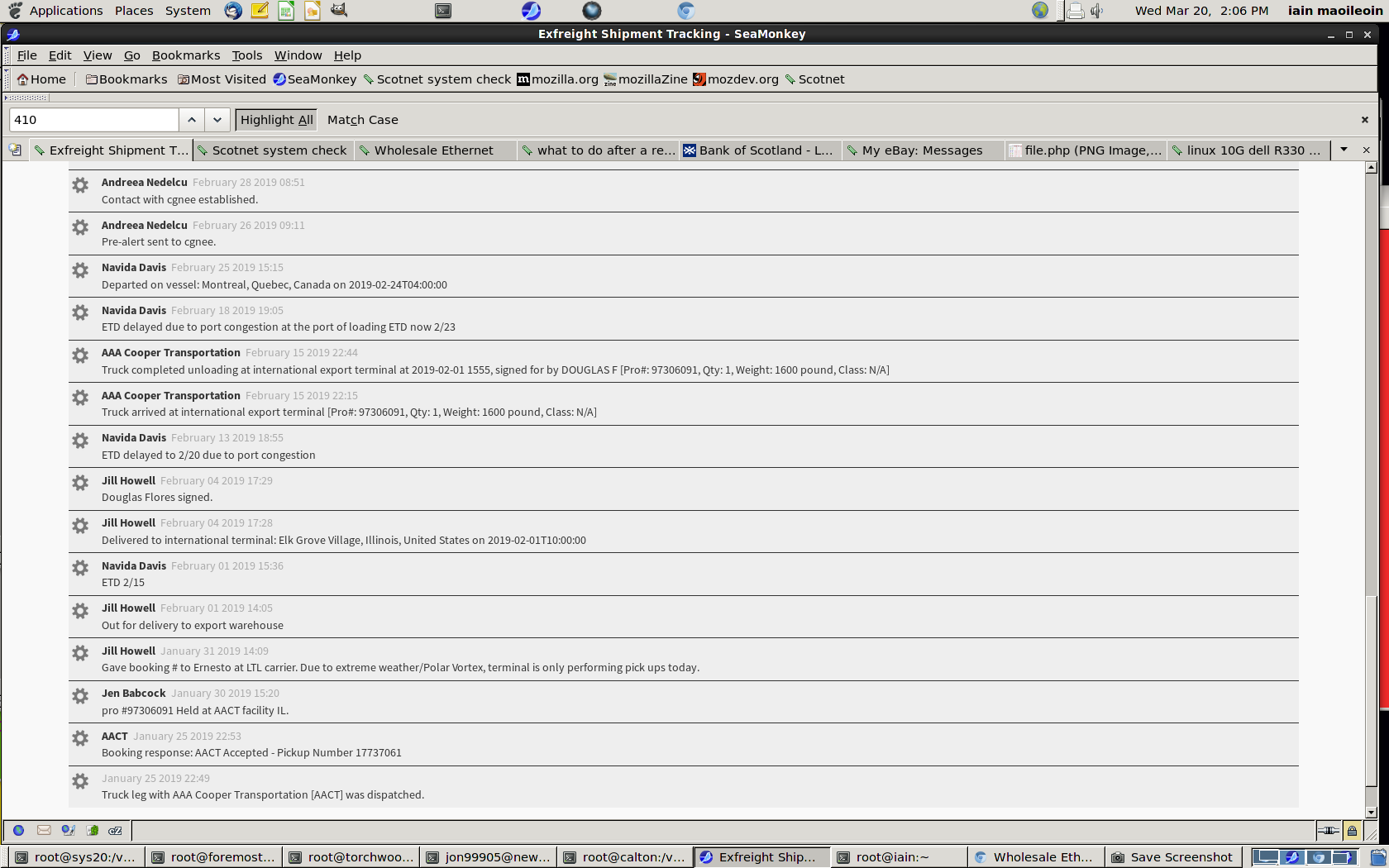Toggle Match Case in find bar

tap(362, 120)
